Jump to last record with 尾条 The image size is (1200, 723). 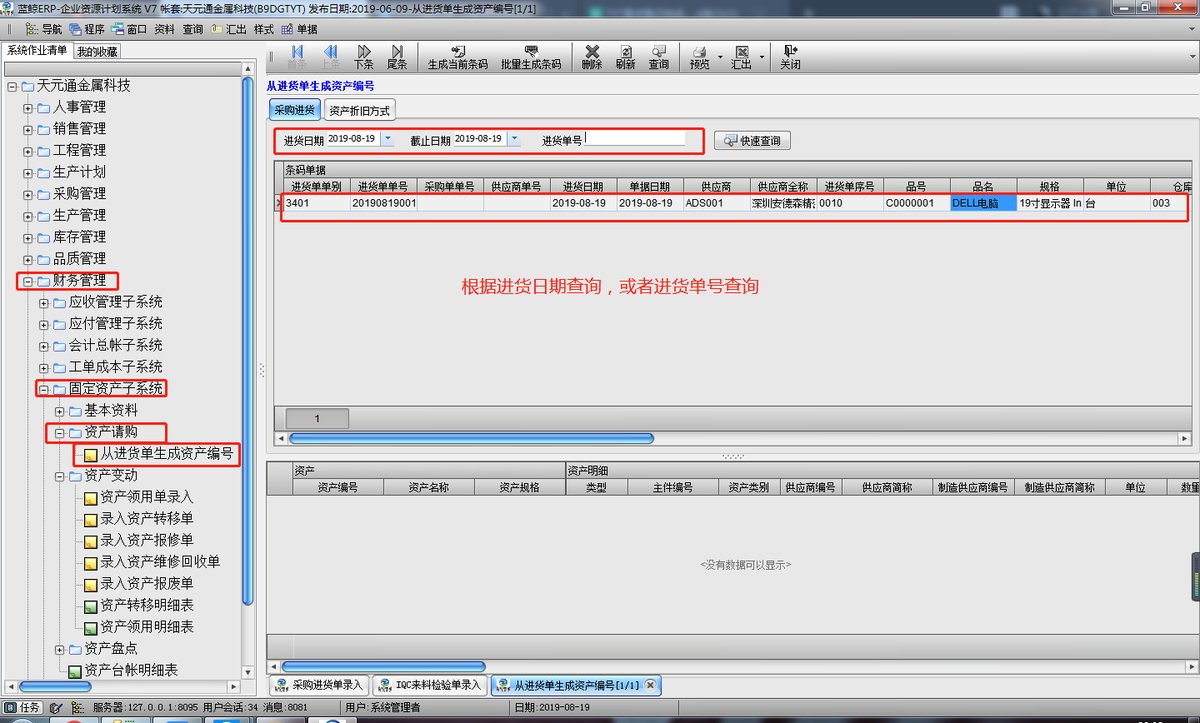point(397,57)
